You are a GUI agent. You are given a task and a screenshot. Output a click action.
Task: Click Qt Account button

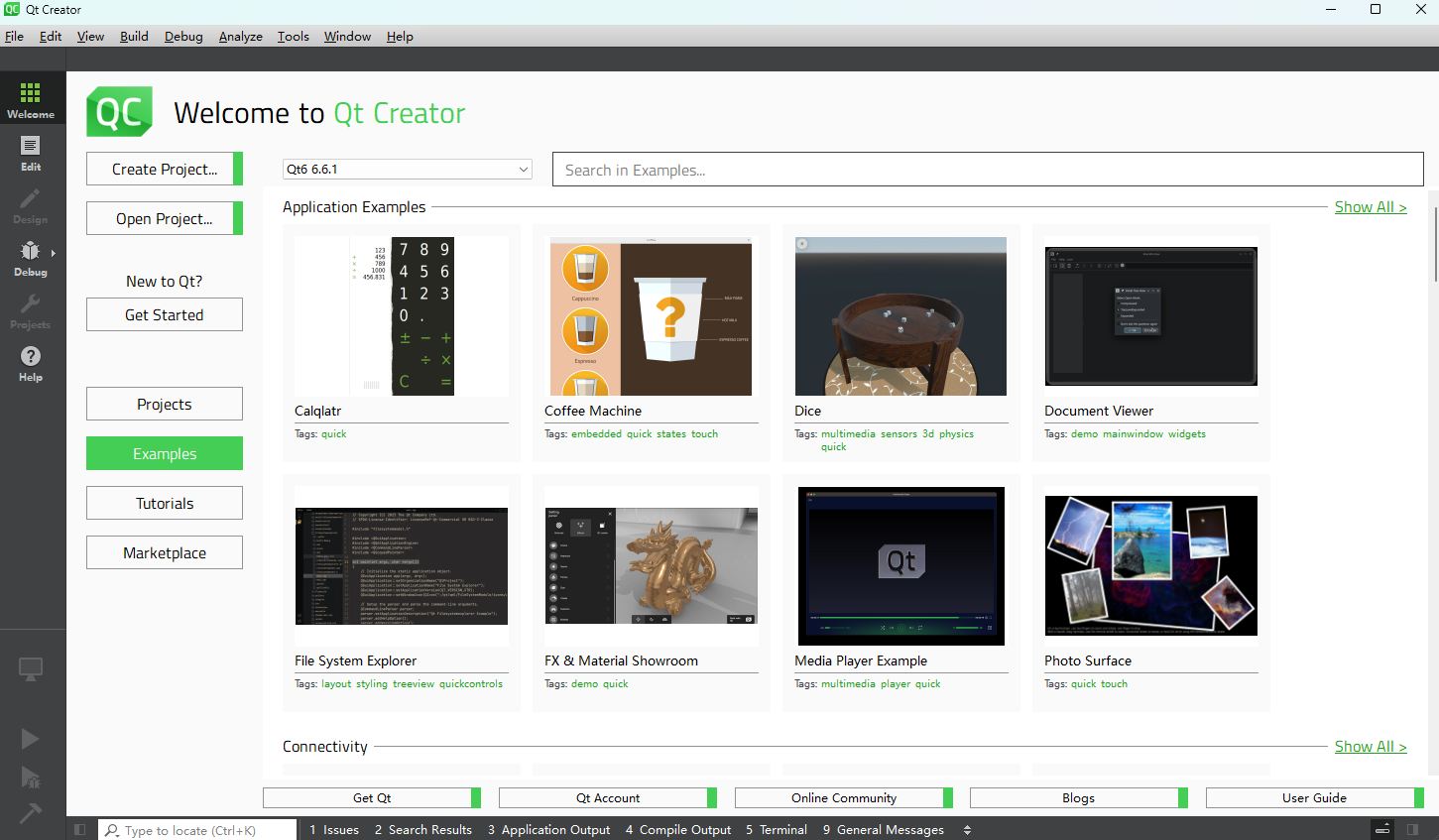pyautogui.click(x=608, y=797)
